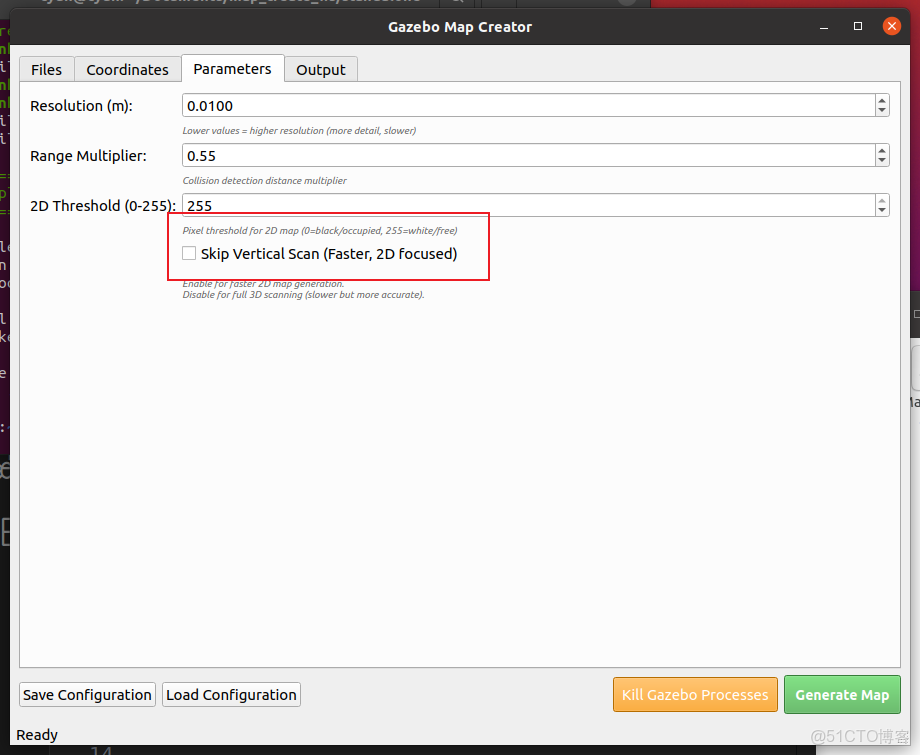The width and height of the screenshot is (920, 755).
Task: Click 'Disable for full 3D scanning' hint text
Action: point(303,294)
